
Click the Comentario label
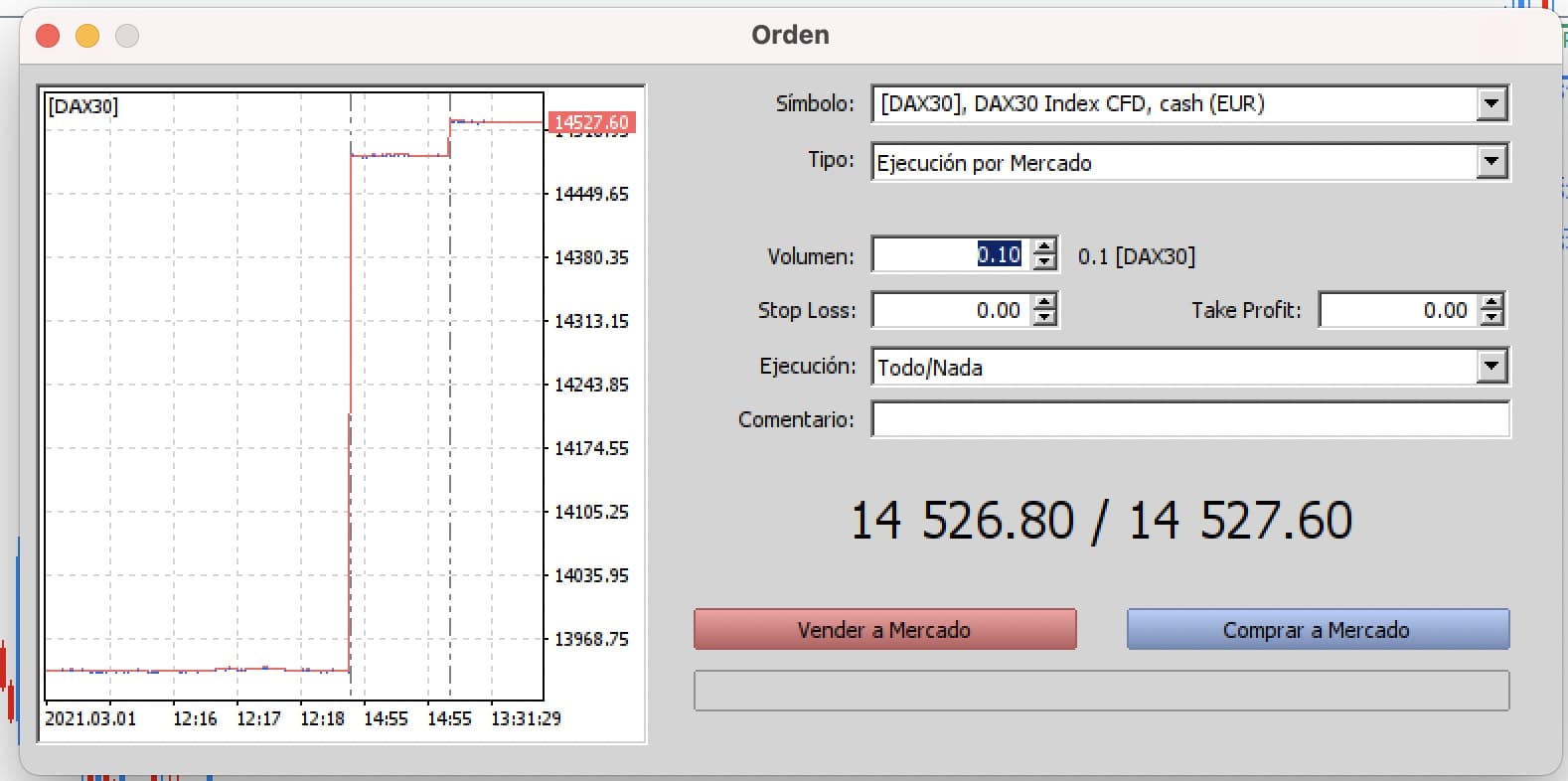[796, 419]
